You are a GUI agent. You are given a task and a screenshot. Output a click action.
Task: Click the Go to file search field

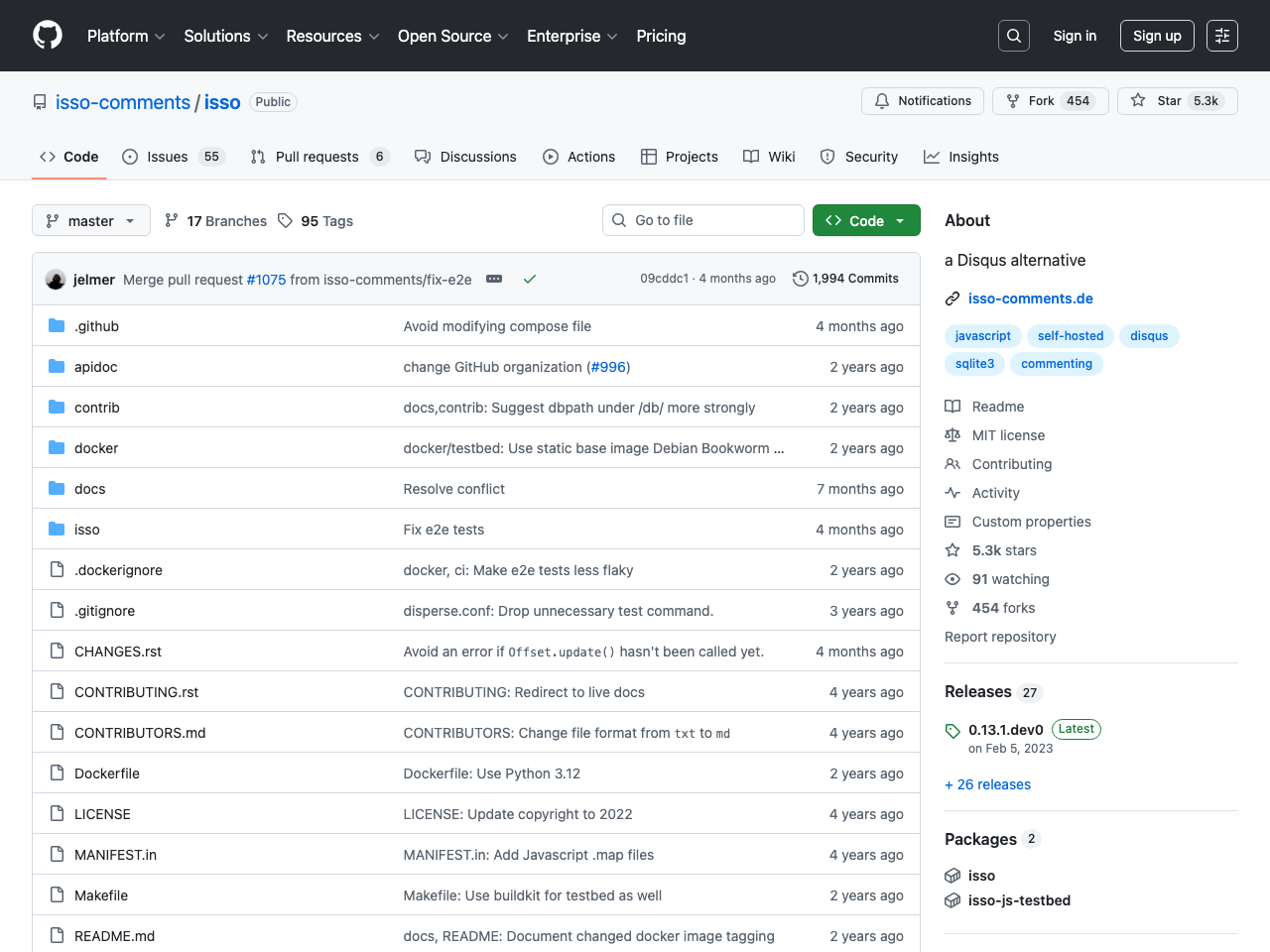(x=703, y=220)
